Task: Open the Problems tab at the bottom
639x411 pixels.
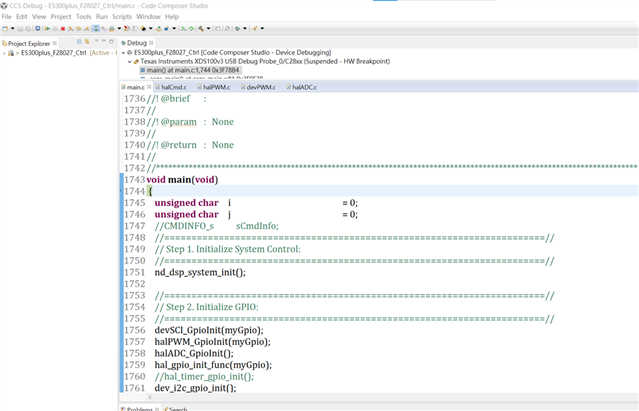Action: [x=137, y=408]
